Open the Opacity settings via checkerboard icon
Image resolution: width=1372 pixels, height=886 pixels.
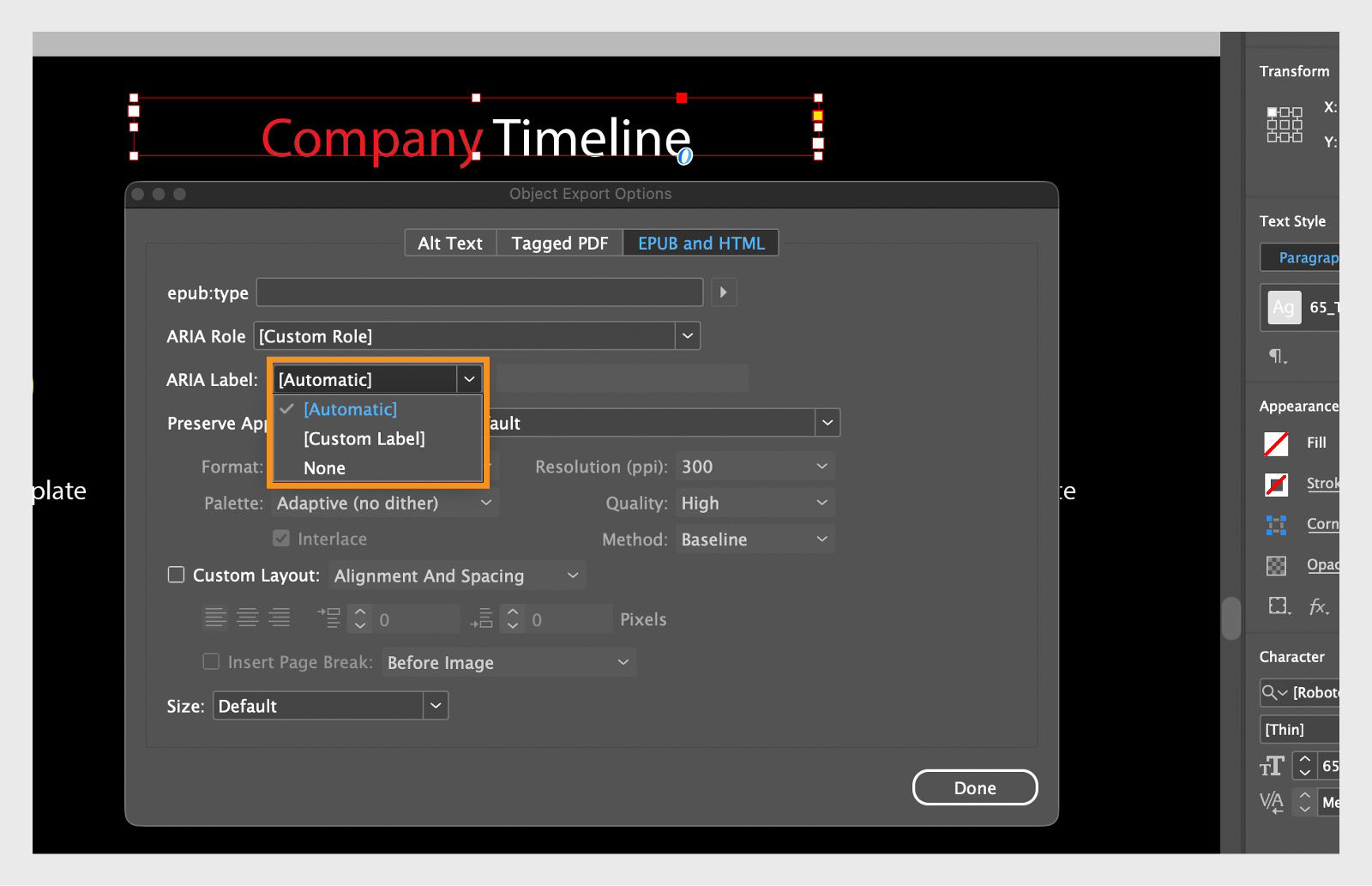coord(1277,565)
